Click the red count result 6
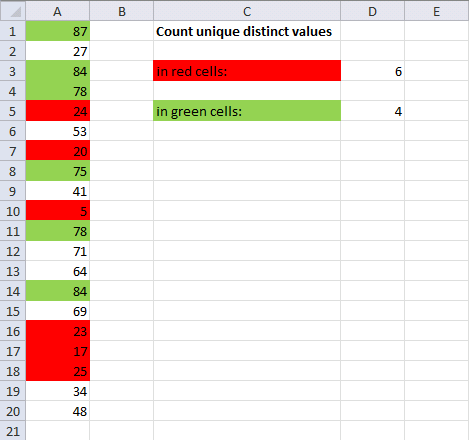This screenshot has height=440, width=469. 373,71
